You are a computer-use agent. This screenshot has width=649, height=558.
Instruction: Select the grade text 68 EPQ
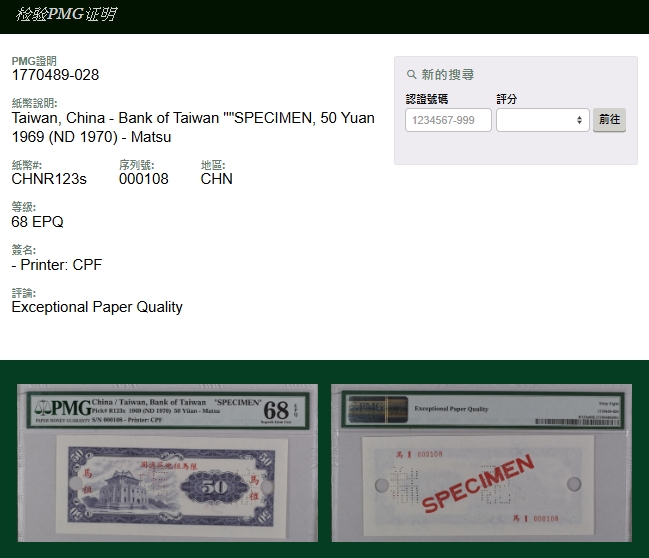(37, 222)
